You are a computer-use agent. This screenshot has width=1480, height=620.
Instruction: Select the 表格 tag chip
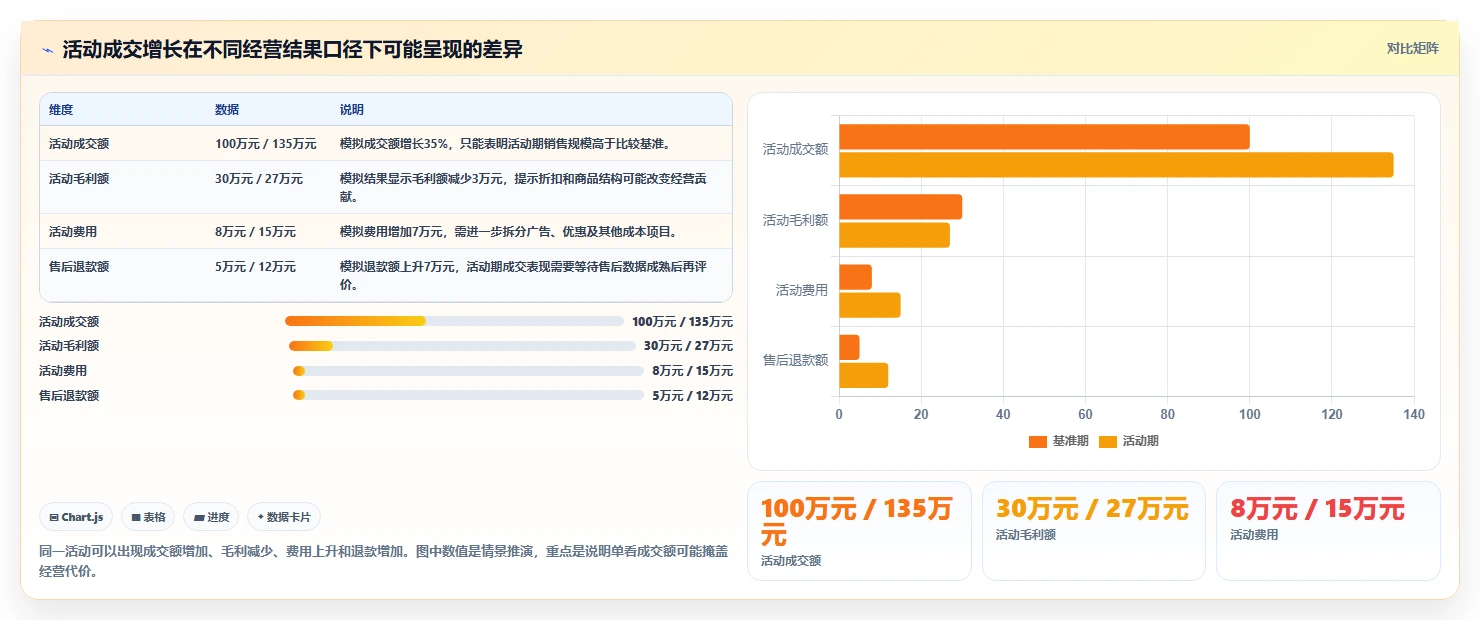pos(148,517)
